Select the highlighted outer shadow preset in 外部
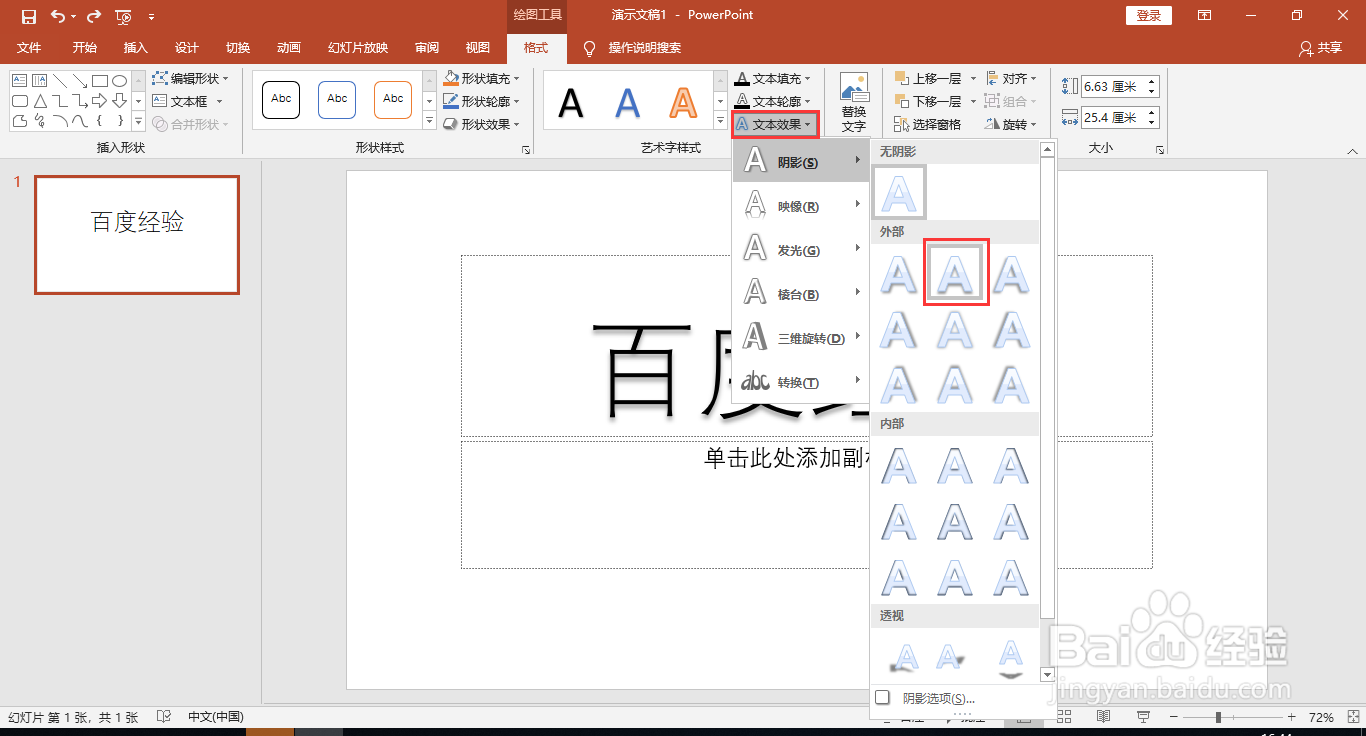 point(955,272)
